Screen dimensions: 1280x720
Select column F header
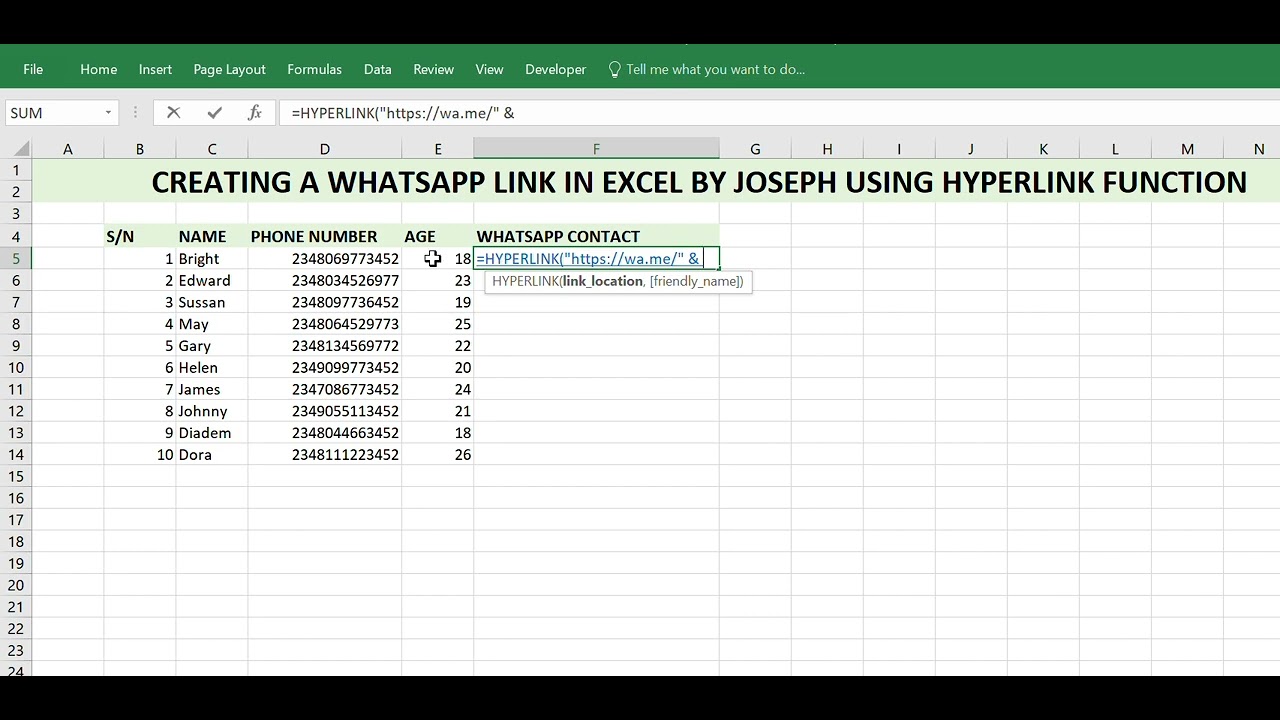coord(596,149)
